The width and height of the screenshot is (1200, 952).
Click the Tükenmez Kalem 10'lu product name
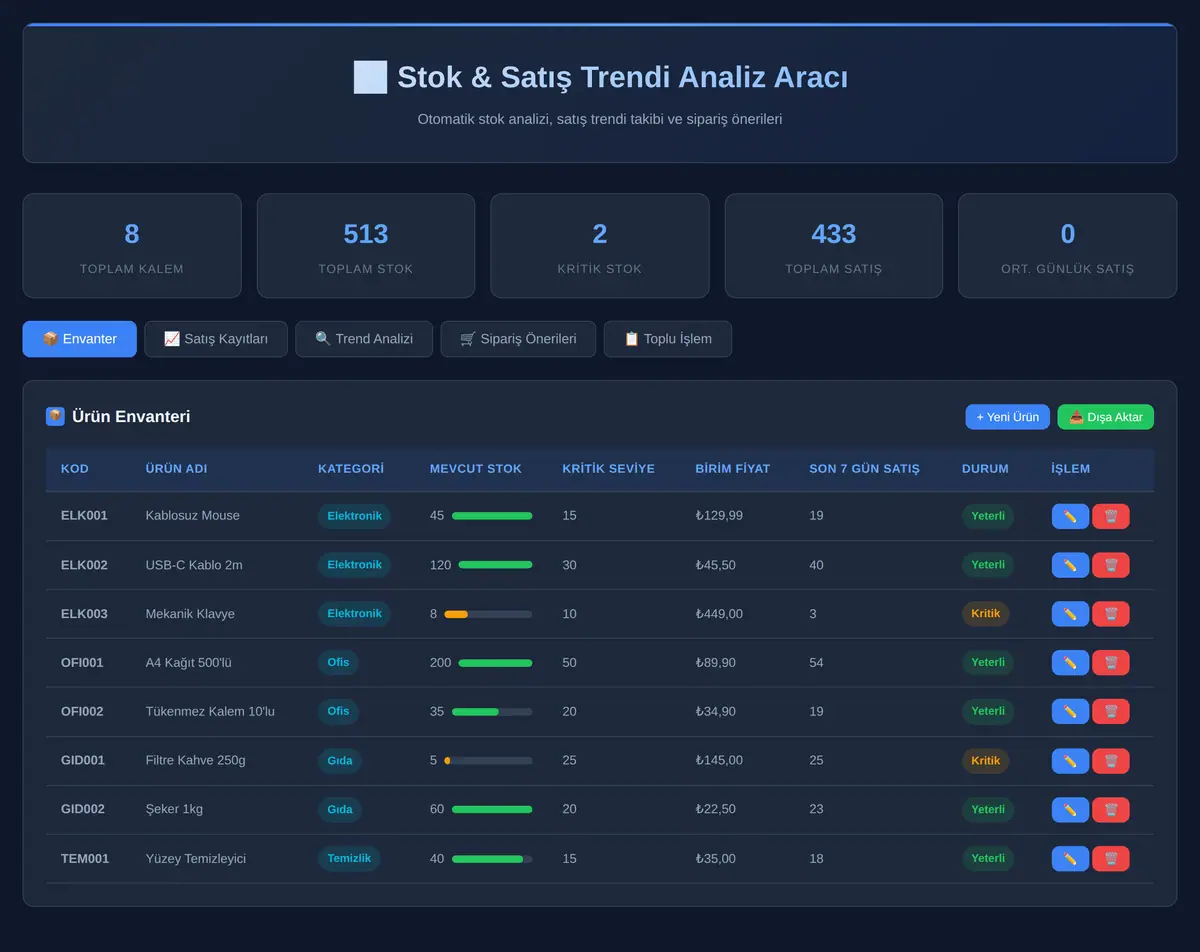click(210, 711)
